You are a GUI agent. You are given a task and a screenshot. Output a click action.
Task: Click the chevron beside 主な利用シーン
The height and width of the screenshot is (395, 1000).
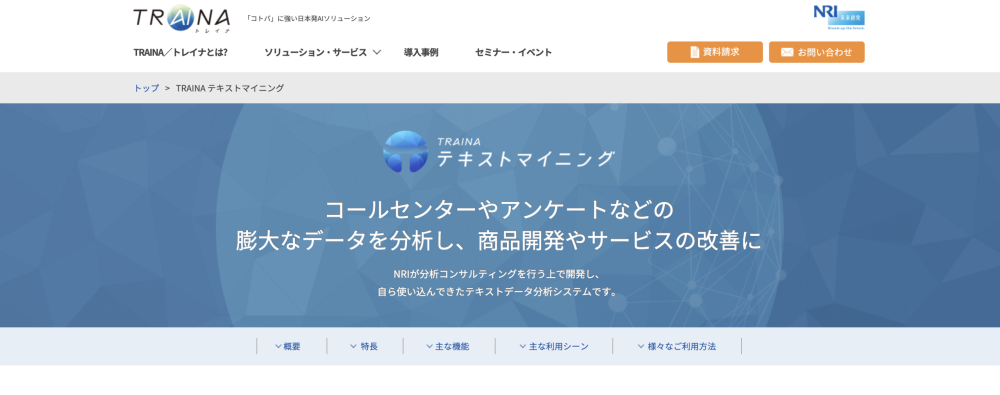coord(522,347)
